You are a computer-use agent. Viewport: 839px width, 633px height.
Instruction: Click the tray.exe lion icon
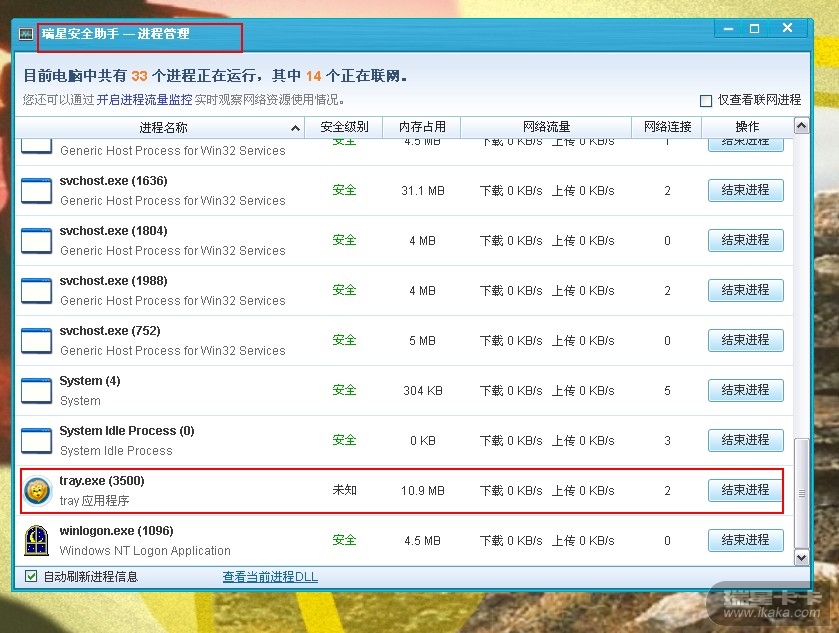tap(37, 491)
